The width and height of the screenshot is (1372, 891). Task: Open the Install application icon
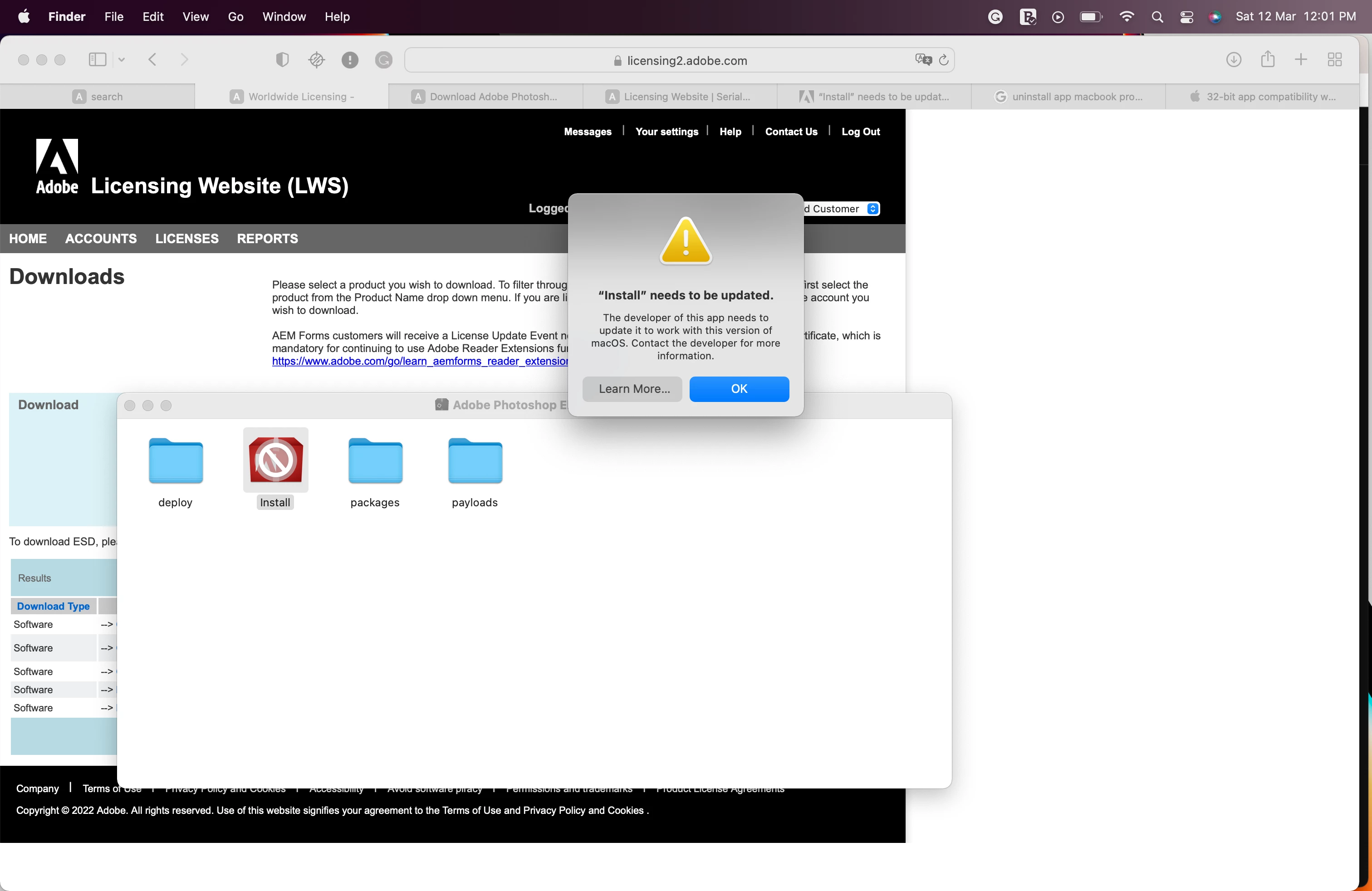pos(275,459)
